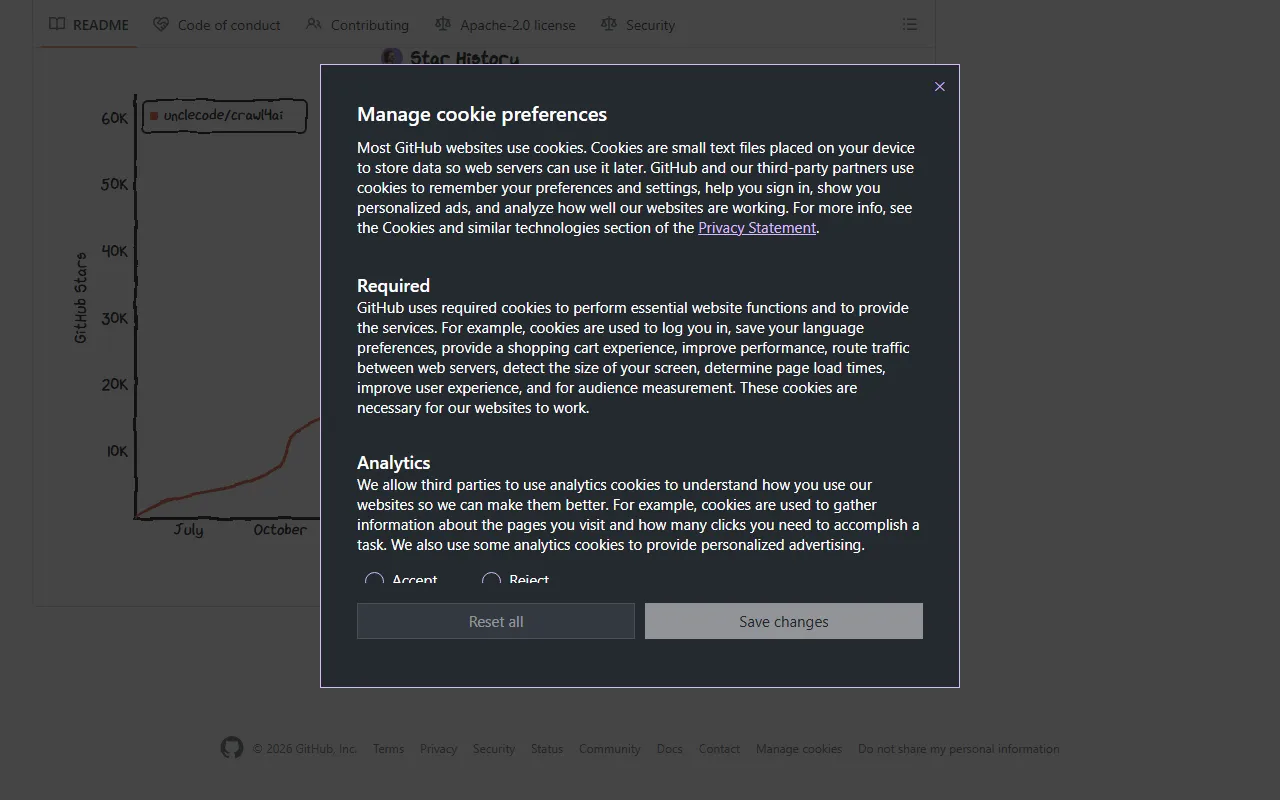Close the cookie preferences dialog
The height and width of the screenshot is (800, 1280).
[x=939, y=87]
